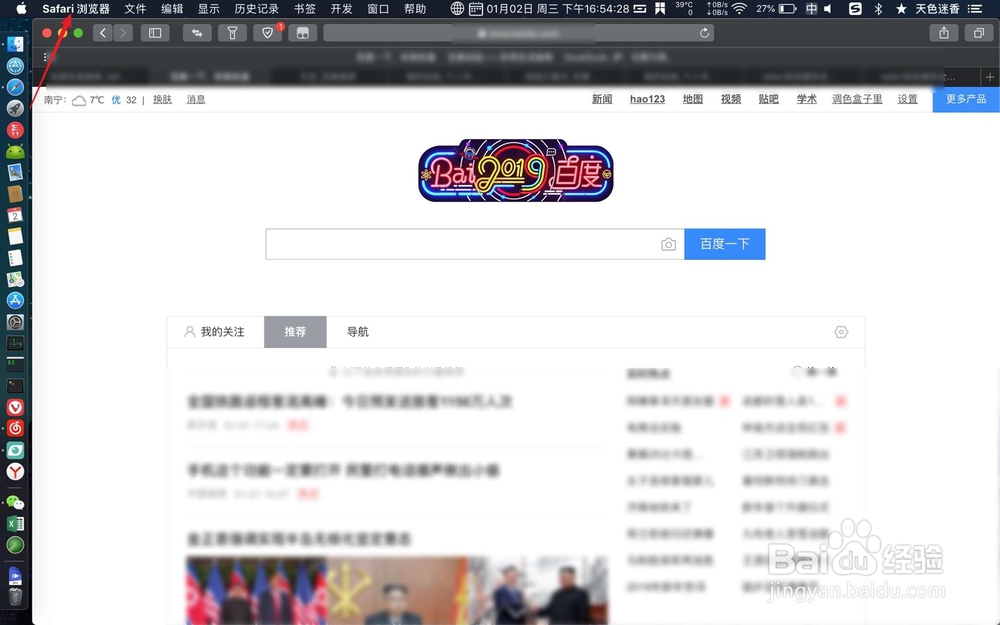Open Launchpad rocket icon in the Dock

(x=15, y=108)
